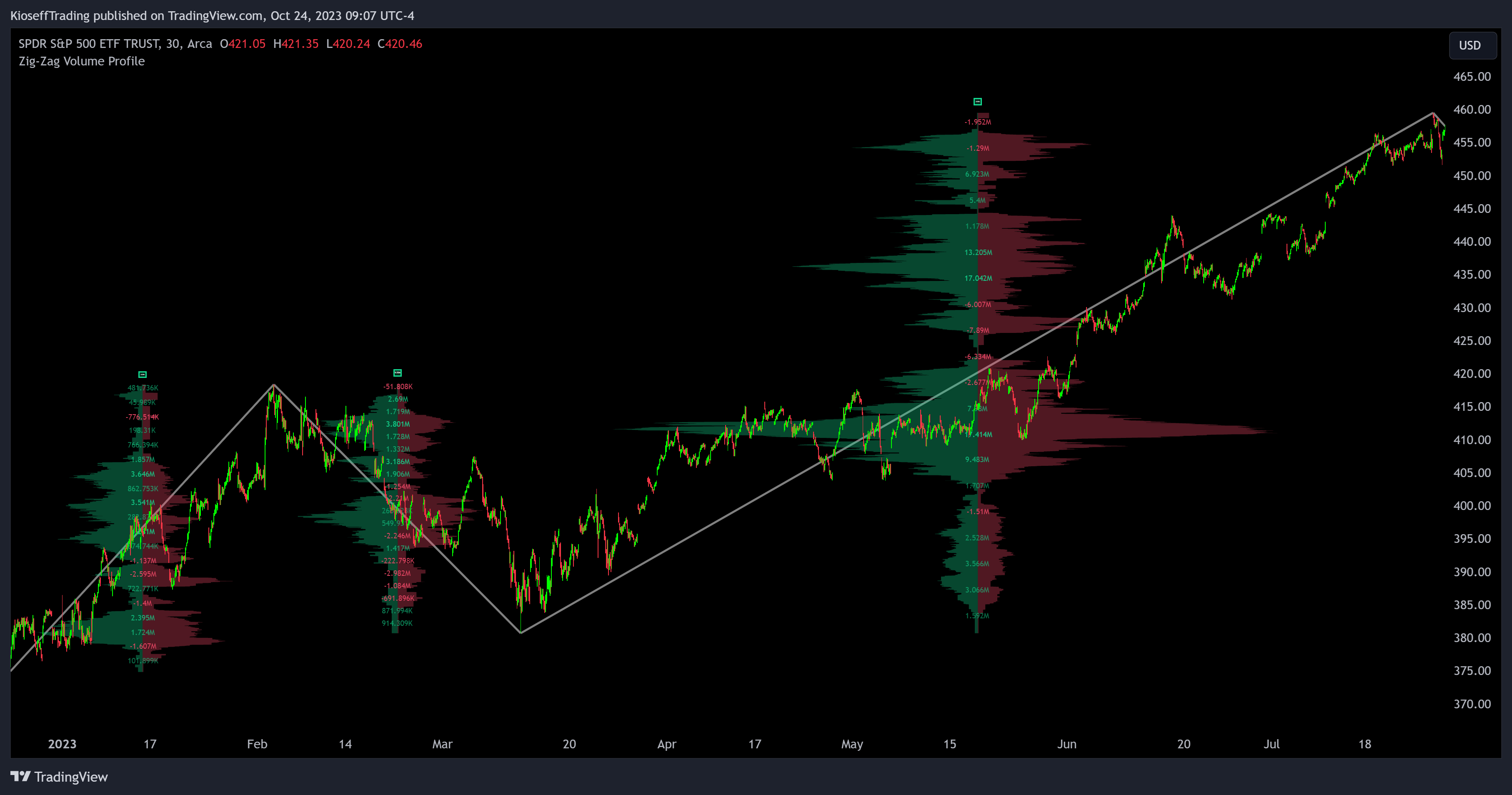
Task: Click the low price value L420.24
Action: [348, 43]
